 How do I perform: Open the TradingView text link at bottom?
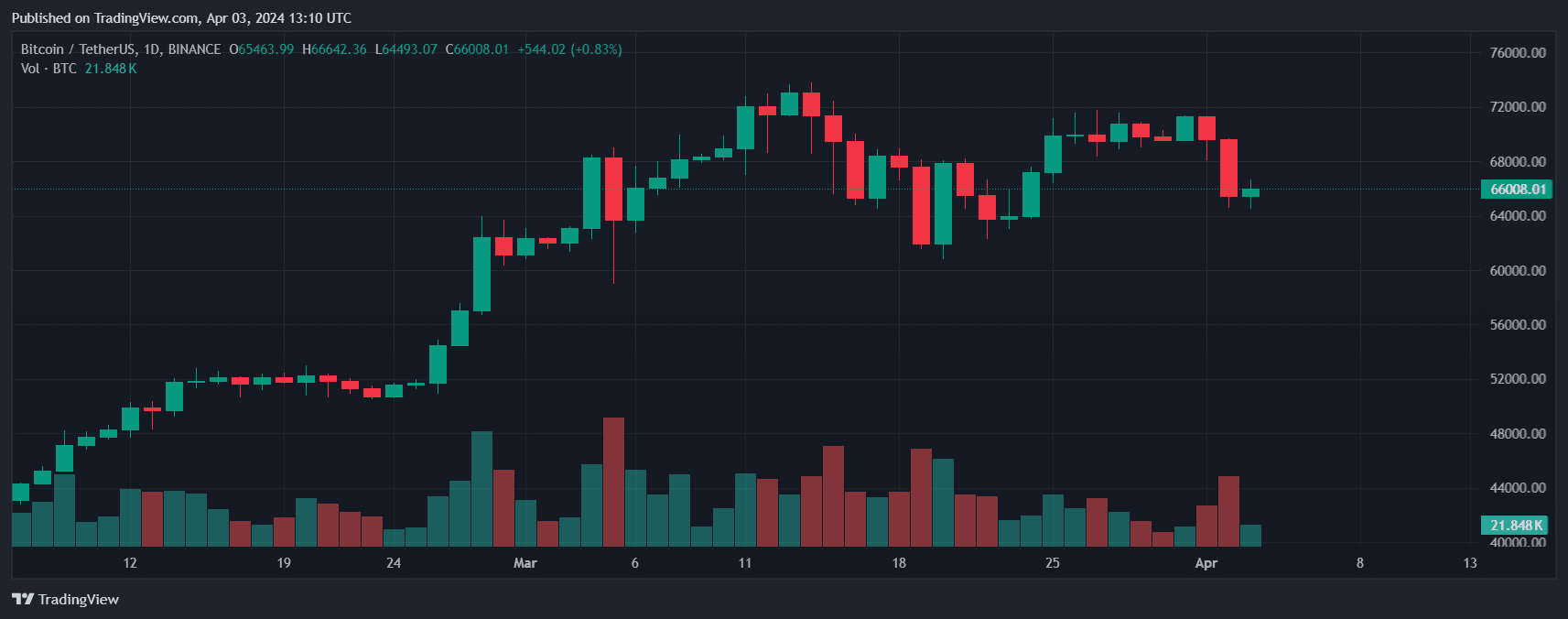[79, 599]
